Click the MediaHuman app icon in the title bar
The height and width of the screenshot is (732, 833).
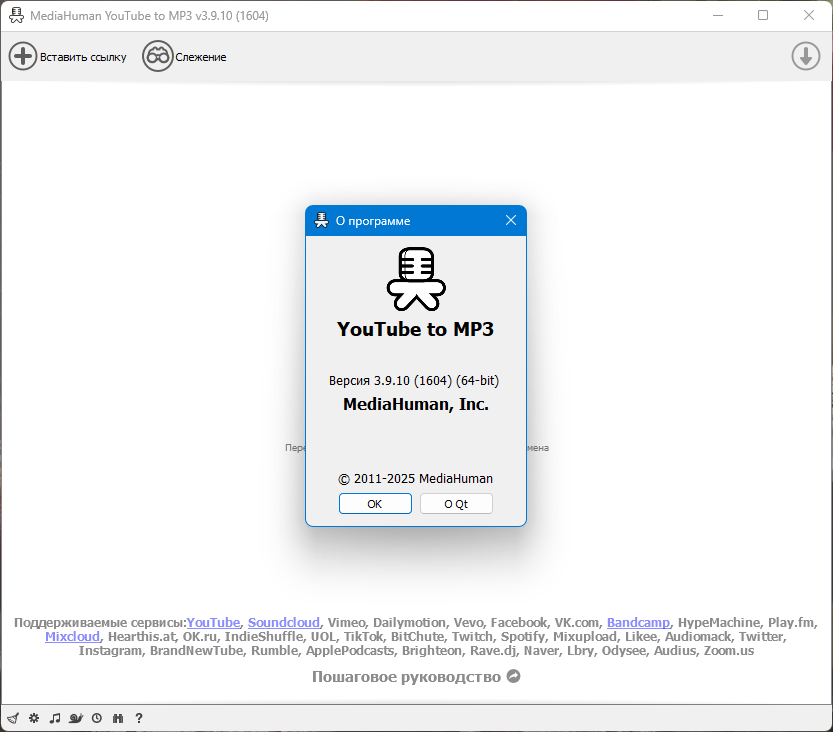click(x=16, y=15)
